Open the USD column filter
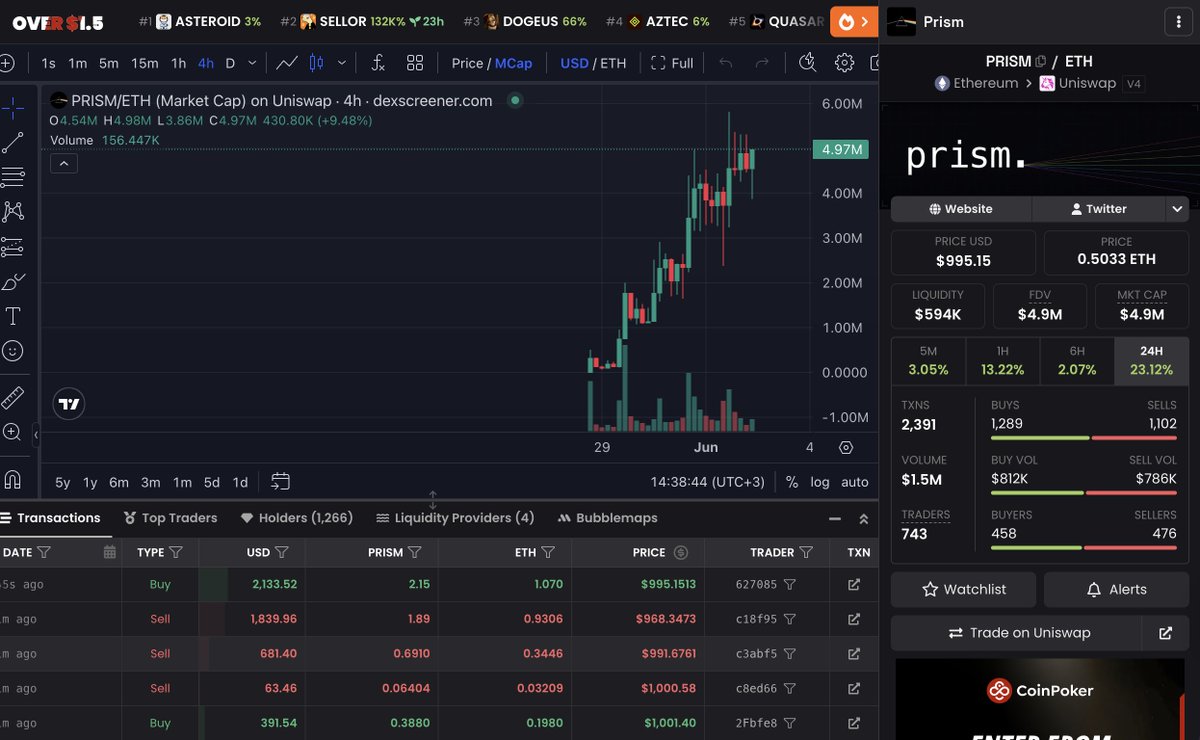 point(282,552)
